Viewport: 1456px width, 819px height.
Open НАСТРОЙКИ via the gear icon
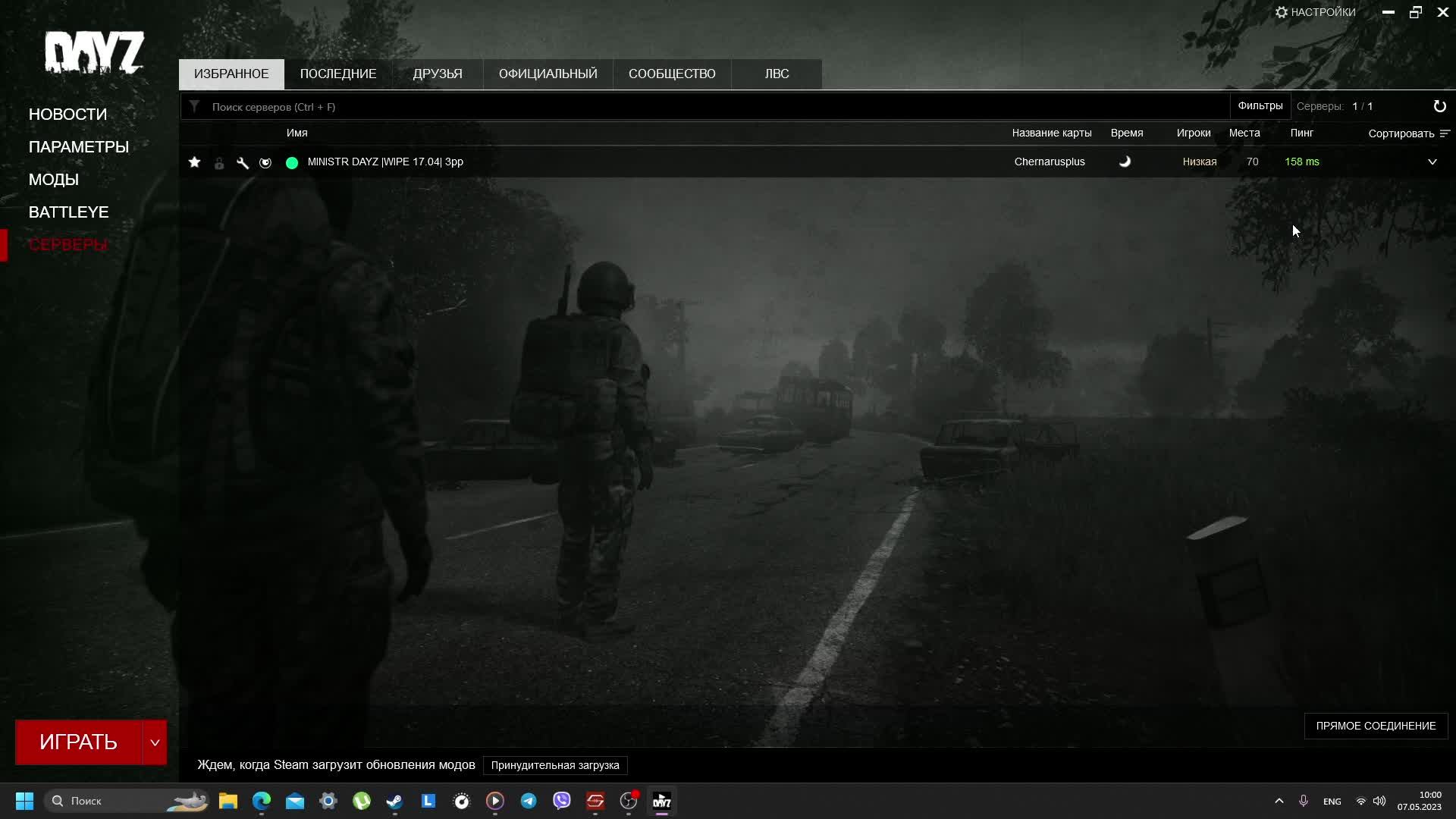click(1282, 12)
